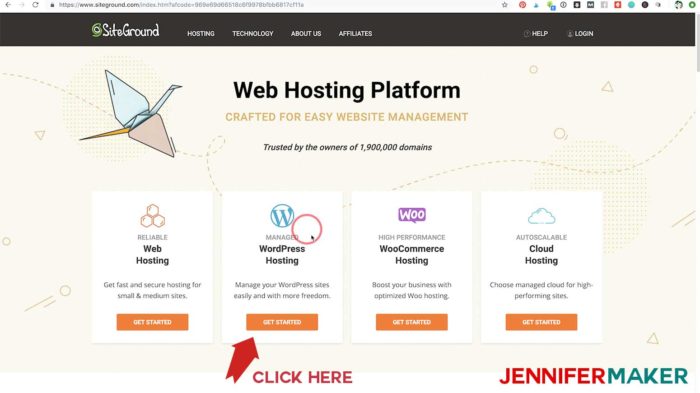Get started with Cloud Hosting
The width and height of the screenshot is (700, 393).
pyautogui.click(x=541, y=322)
